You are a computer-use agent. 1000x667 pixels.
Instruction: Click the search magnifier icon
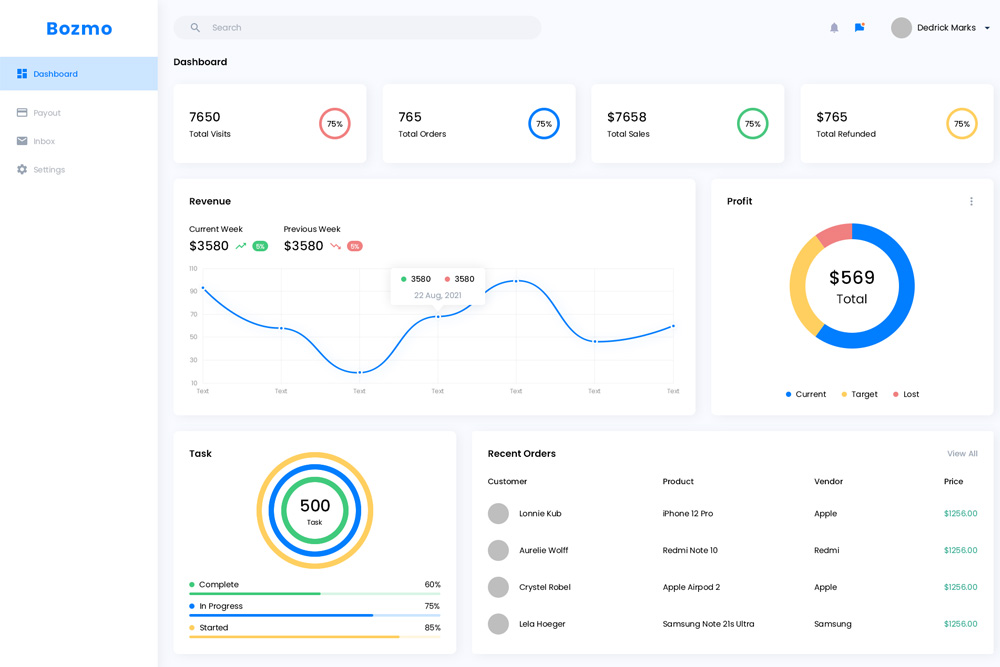point(195,28)
